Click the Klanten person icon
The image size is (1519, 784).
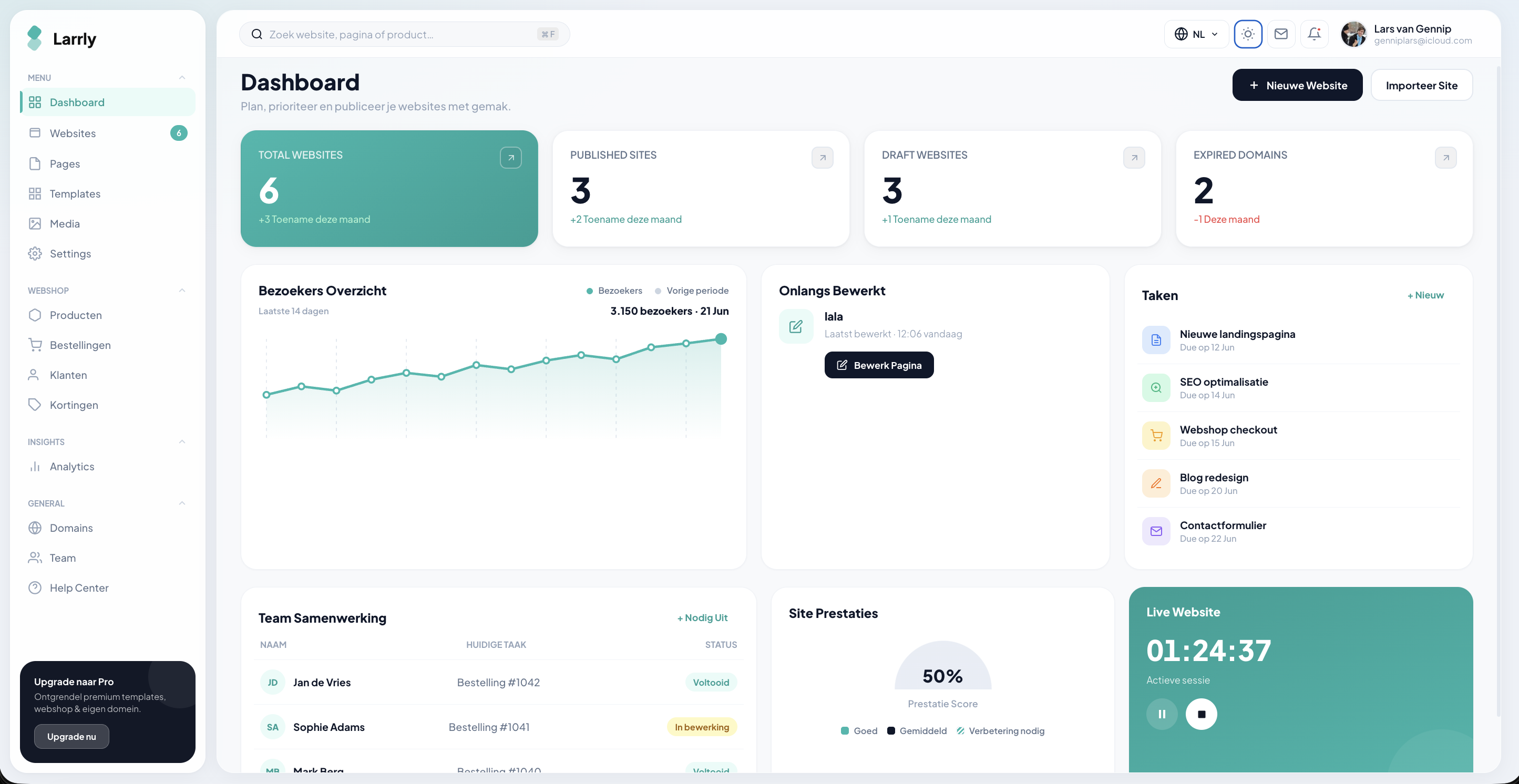coord(34,376)
